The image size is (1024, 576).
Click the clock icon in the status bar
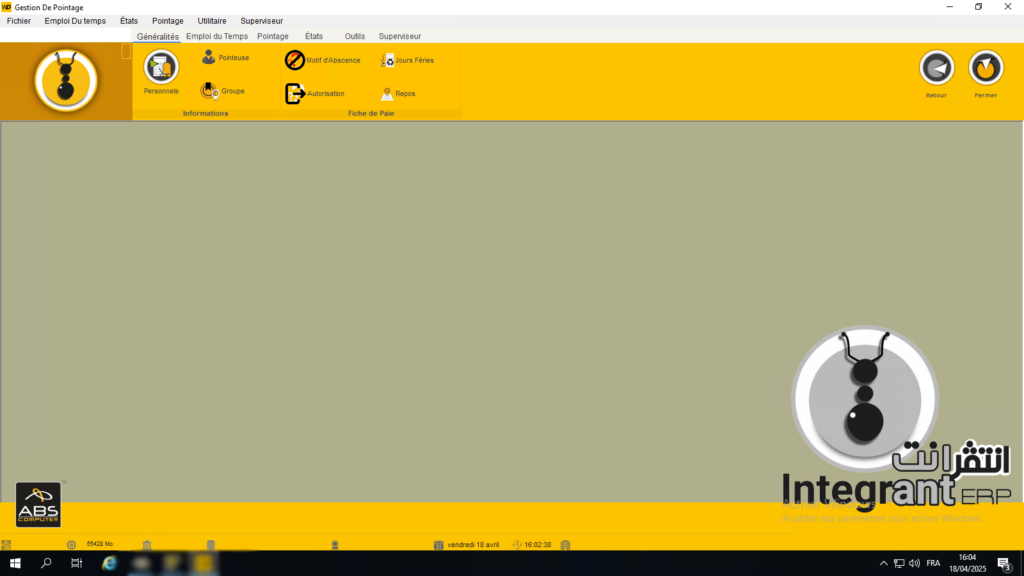pos(516,545)
